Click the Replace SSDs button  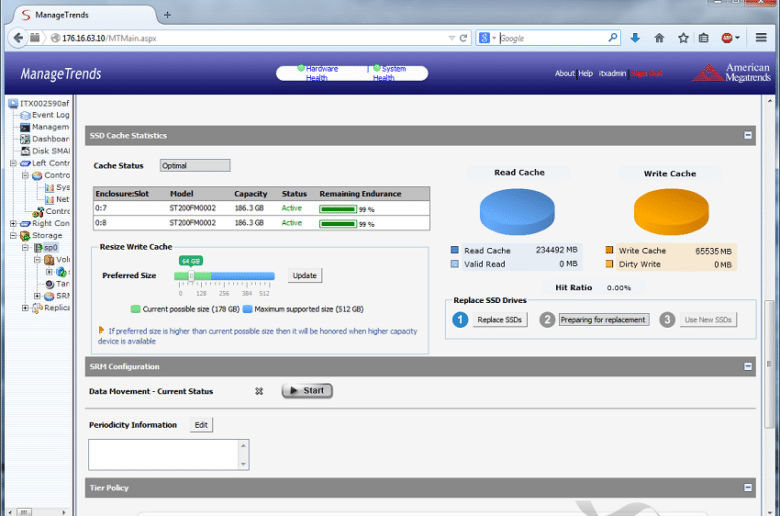tap(499, 319)
